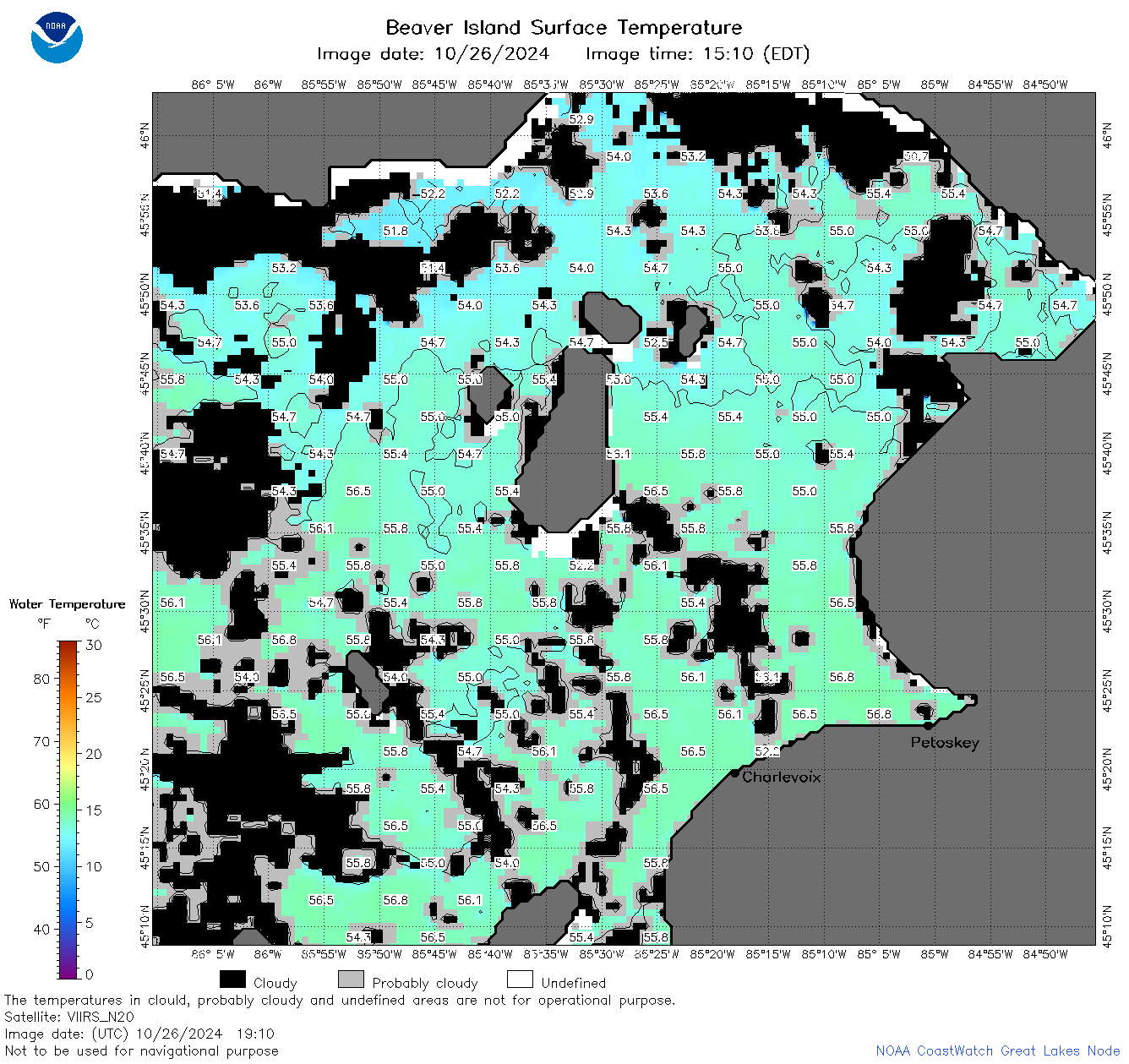Click the Charlevoix city label

point(782,777)
